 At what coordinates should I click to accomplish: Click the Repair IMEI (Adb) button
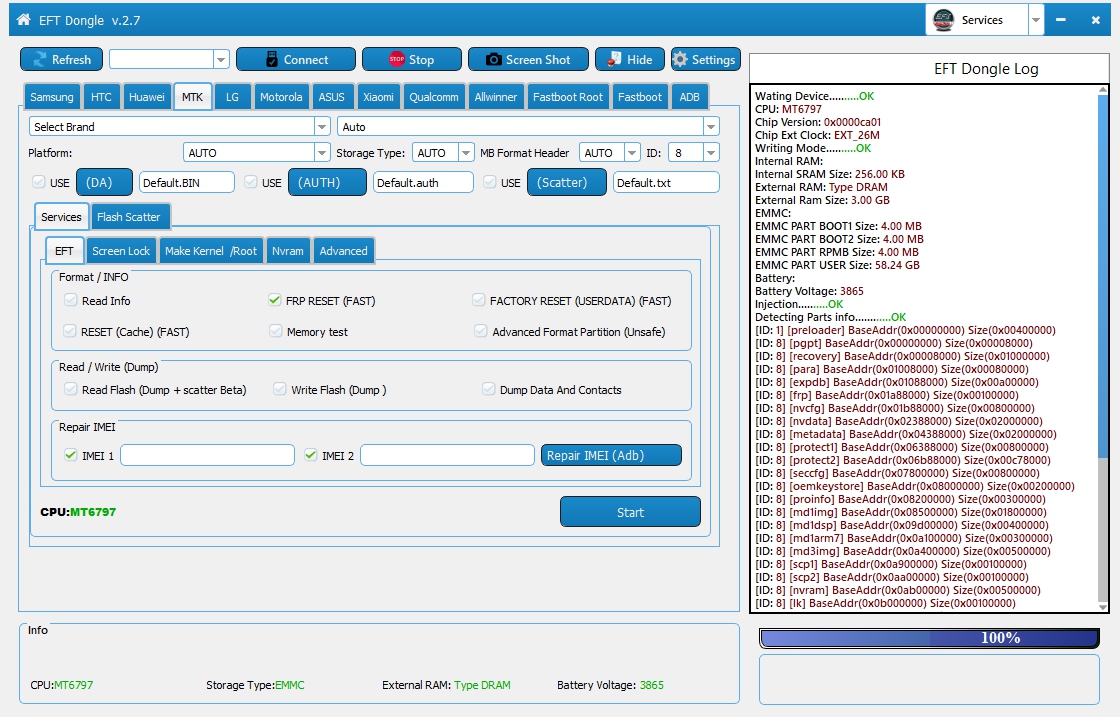tap(611, 455)
